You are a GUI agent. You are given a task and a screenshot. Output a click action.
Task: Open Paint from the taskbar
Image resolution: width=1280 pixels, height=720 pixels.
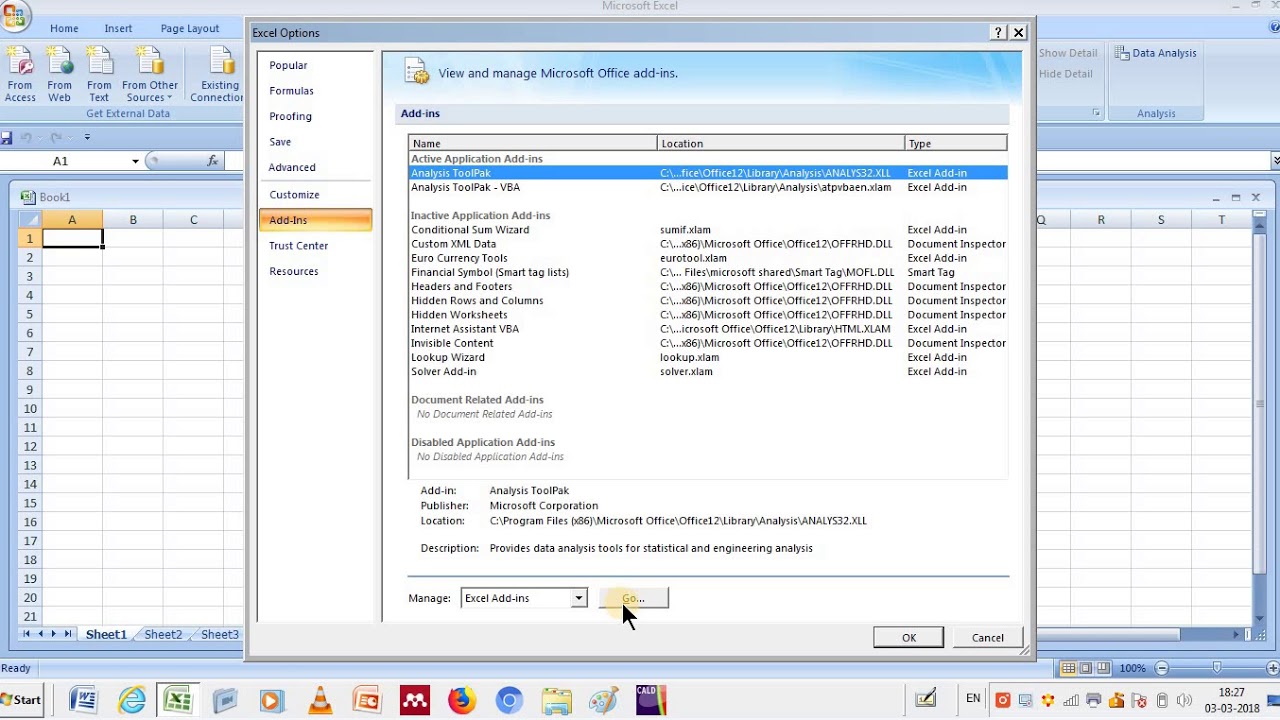click(x=603, y=700)
